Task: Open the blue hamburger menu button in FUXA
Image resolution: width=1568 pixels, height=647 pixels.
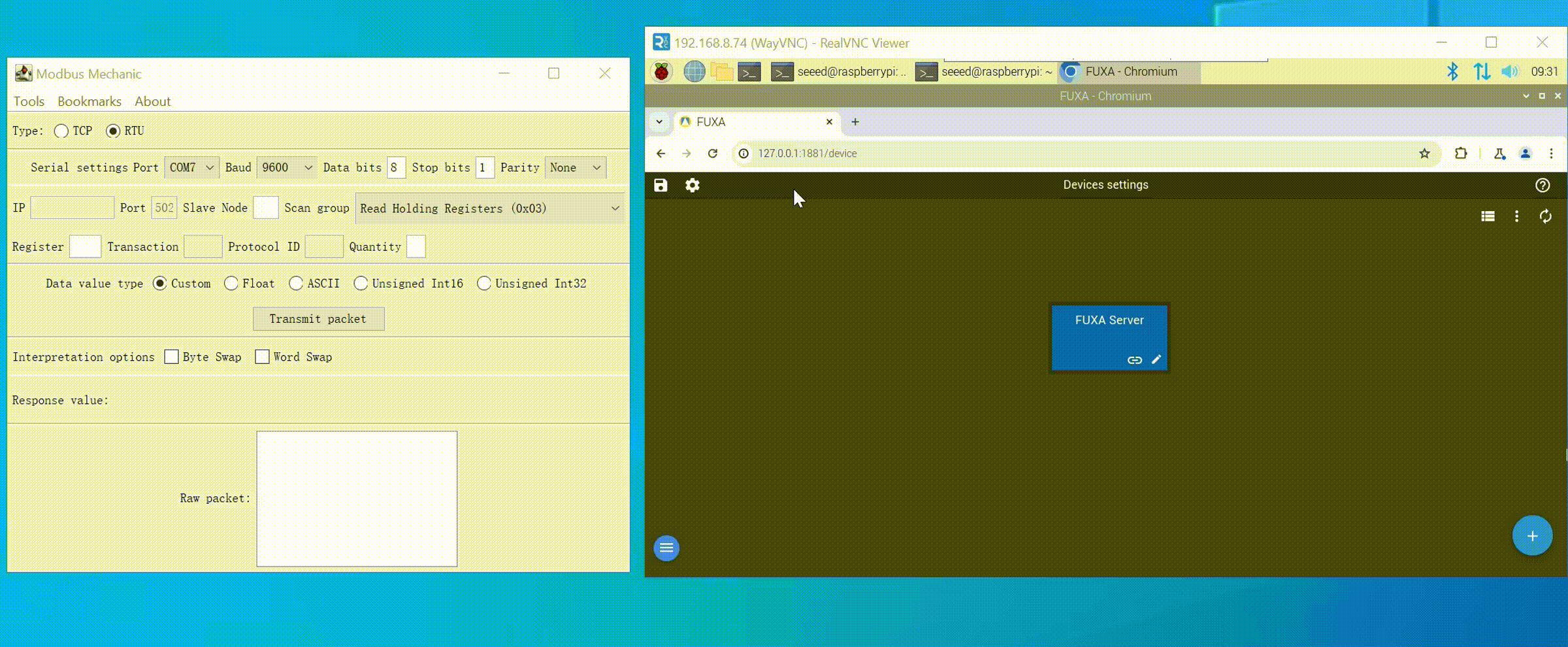Action: point(666,548)
